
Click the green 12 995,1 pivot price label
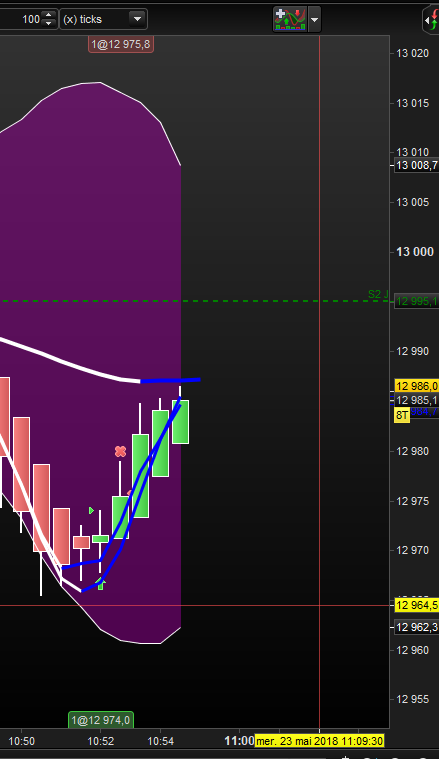tap(417, 302)
